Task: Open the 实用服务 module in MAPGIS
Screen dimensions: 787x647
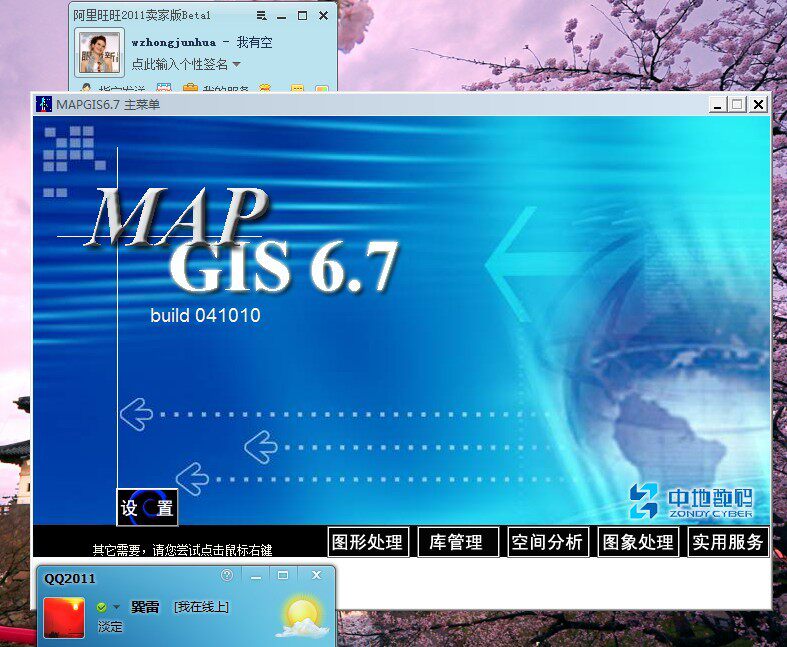Action: [x=728, y=542]
